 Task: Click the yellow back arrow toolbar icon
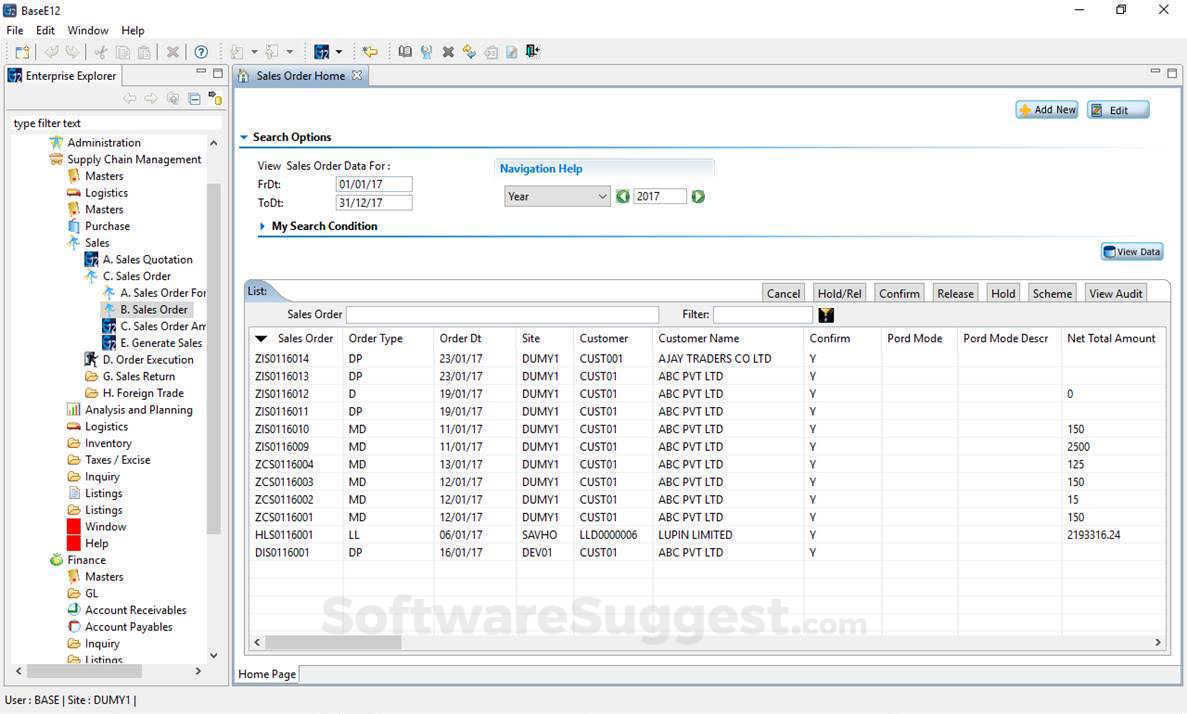tap(370, 52)
